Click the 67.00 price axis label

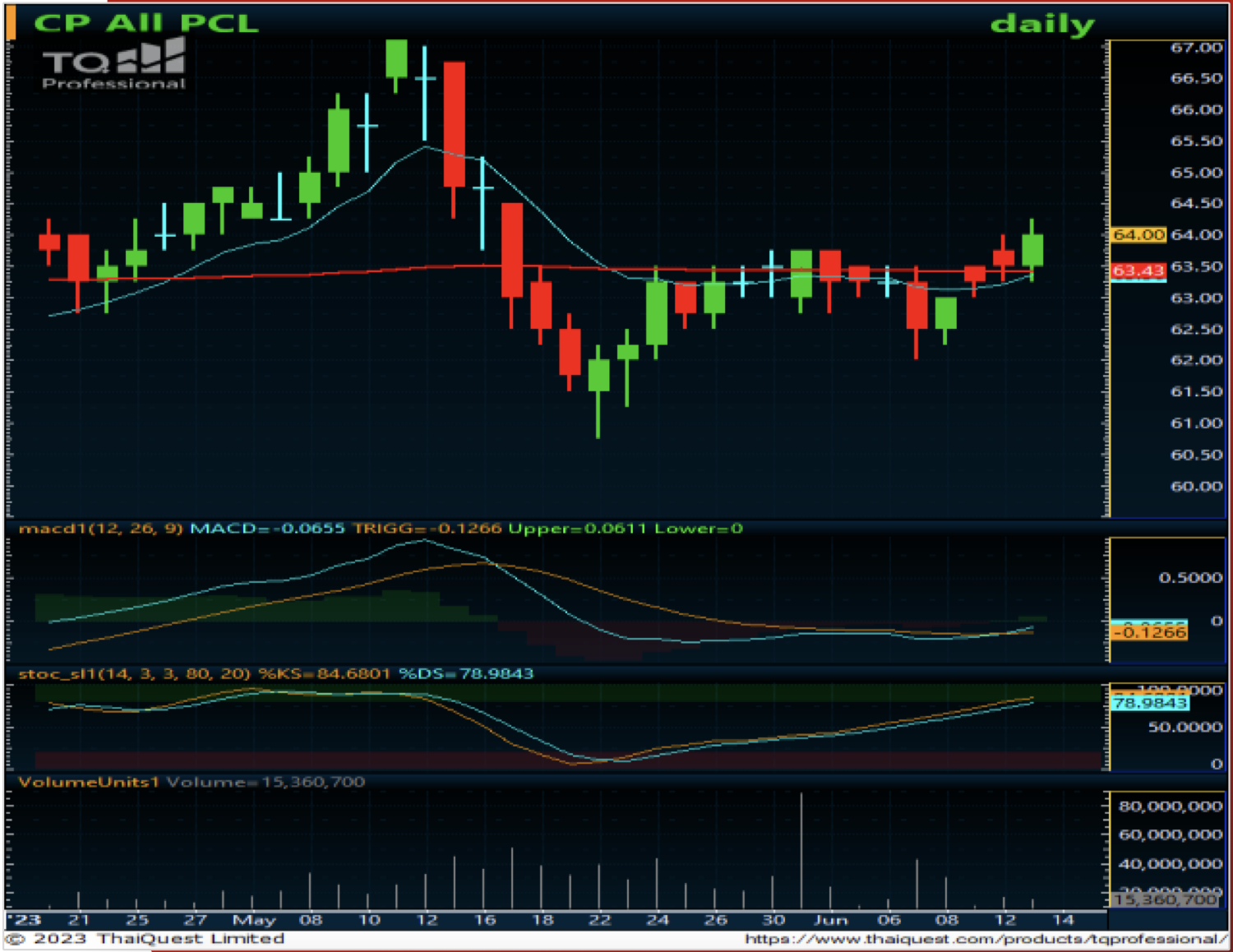pyautogui.click(x=1196, y=48)
